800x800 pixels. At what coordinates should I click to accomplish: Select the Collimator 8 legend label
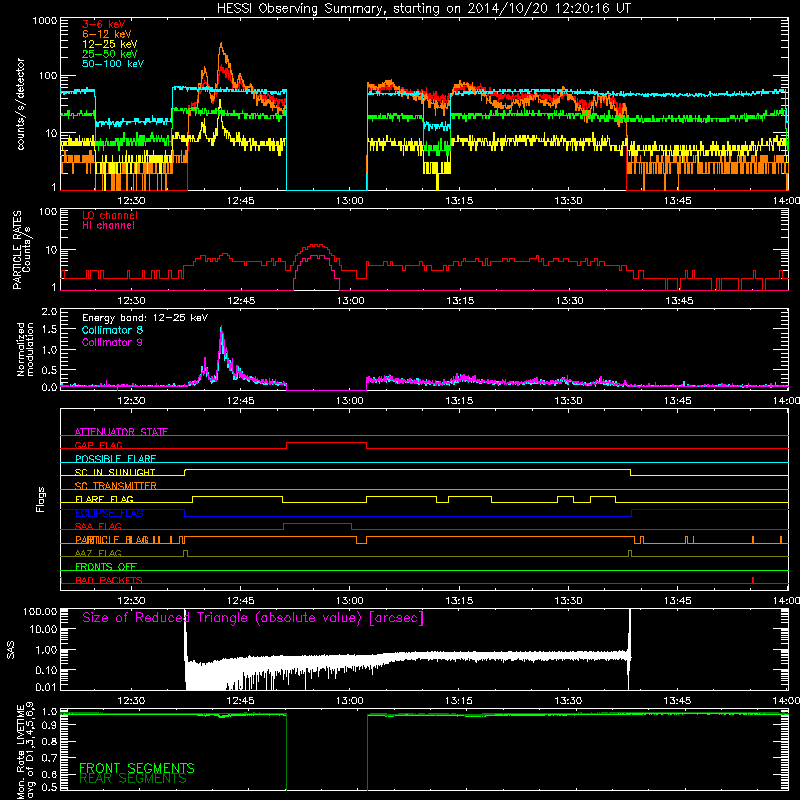[112, 330]
